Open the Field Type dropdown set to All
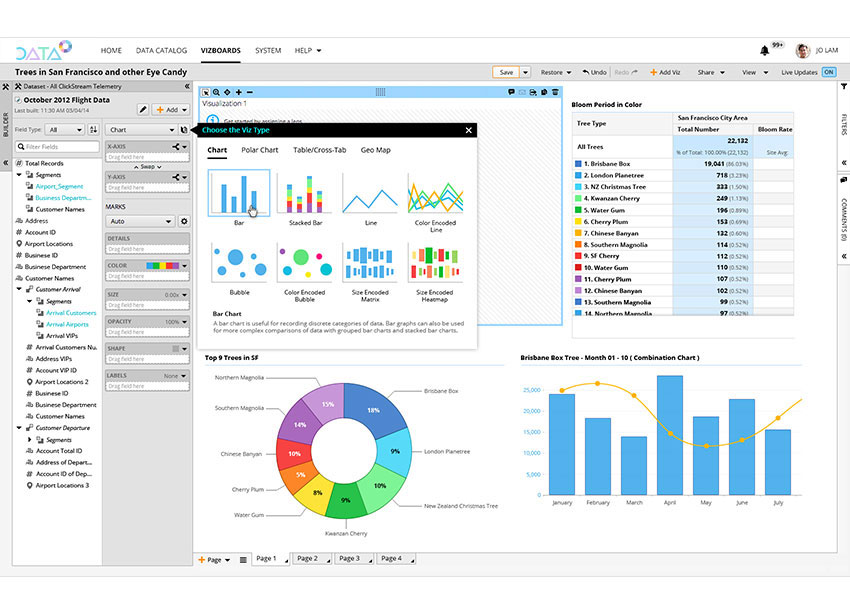Image resolution: width=850 pixels, height=590 pixels. click(66, 130)
